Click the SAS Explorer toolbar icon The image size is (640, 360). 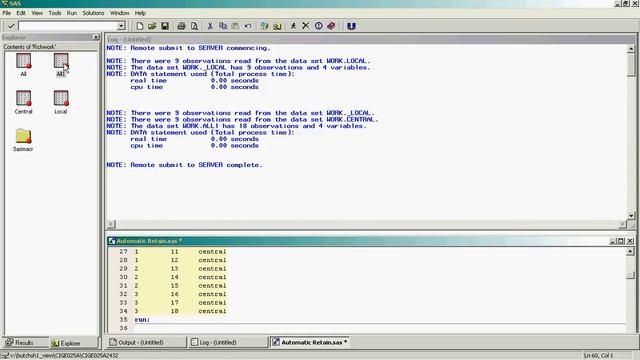click(x=277, y=26)
